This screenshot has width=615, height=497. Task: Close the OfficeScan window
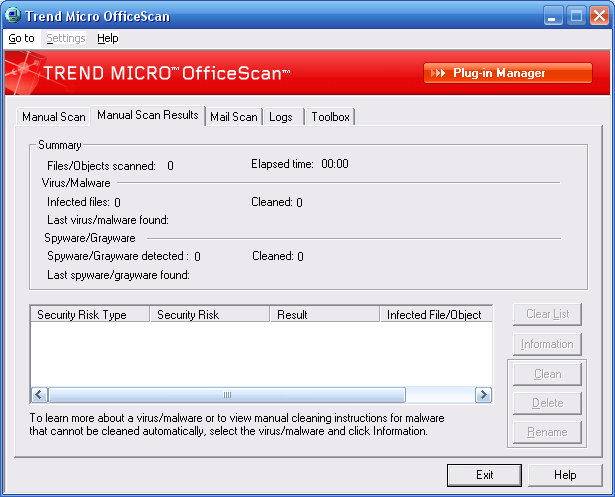point(600,16)
